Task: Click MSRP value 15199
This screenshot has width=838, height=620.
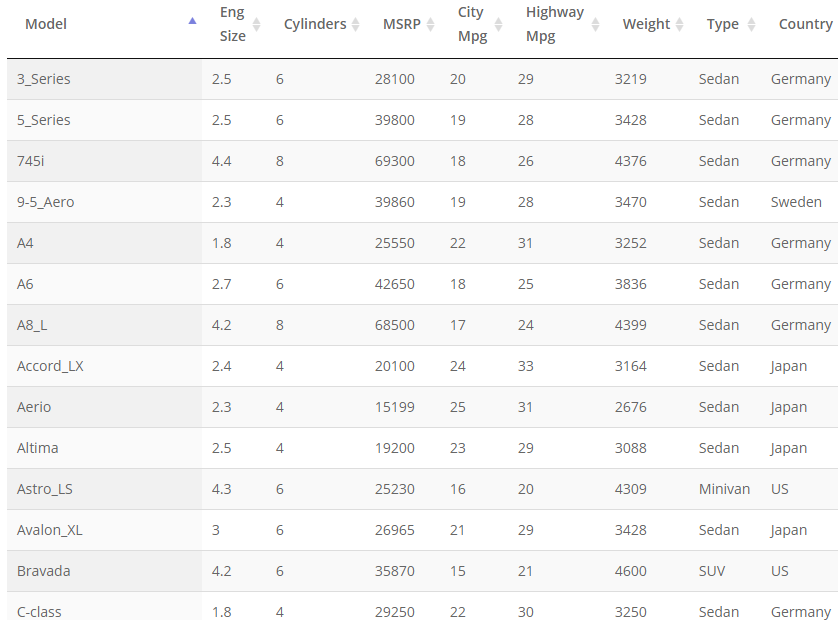Action: click(x=394, y=407)
